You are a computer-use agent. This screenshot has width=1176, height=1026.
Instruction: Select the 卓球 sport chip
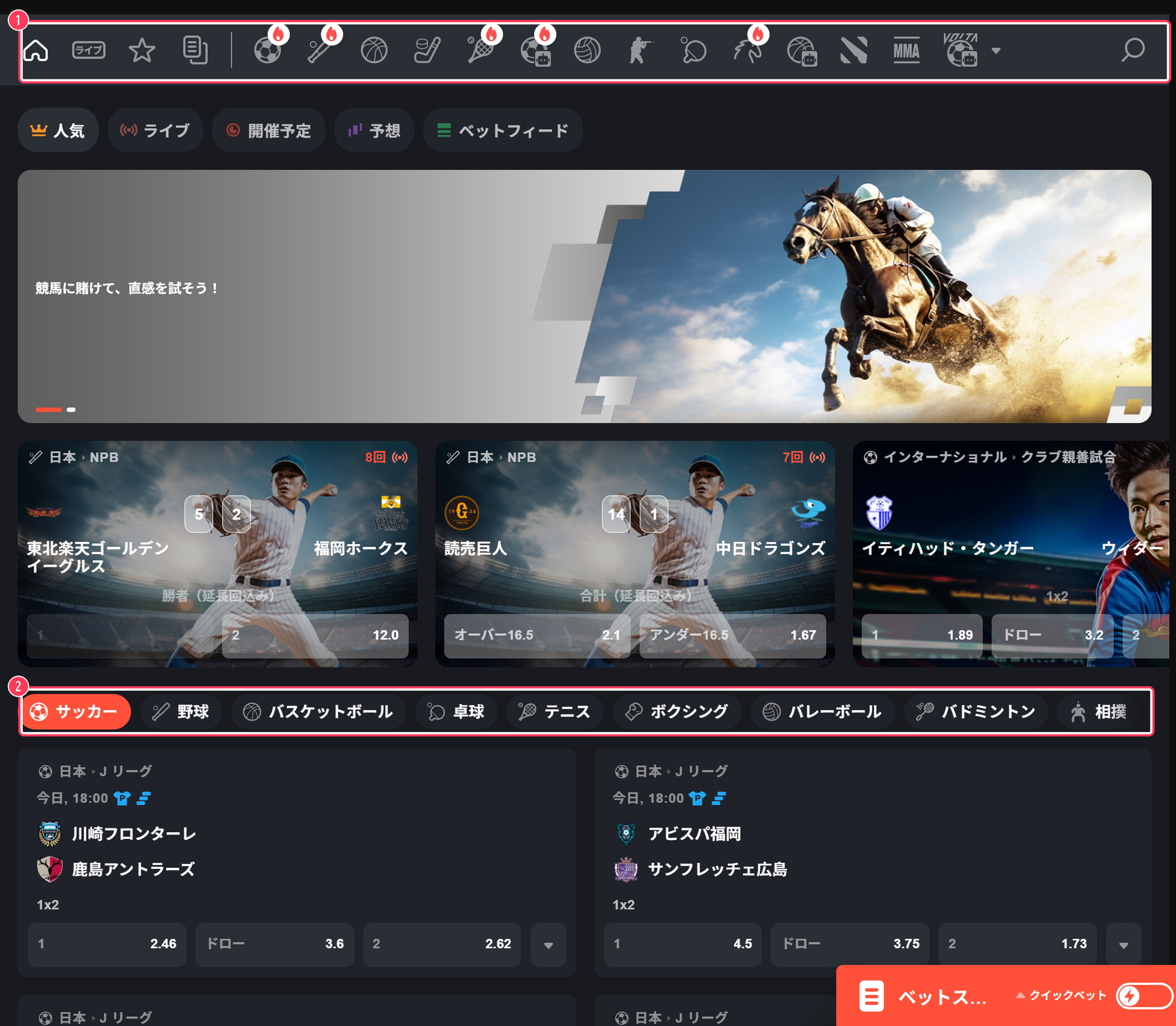point(456,712)
